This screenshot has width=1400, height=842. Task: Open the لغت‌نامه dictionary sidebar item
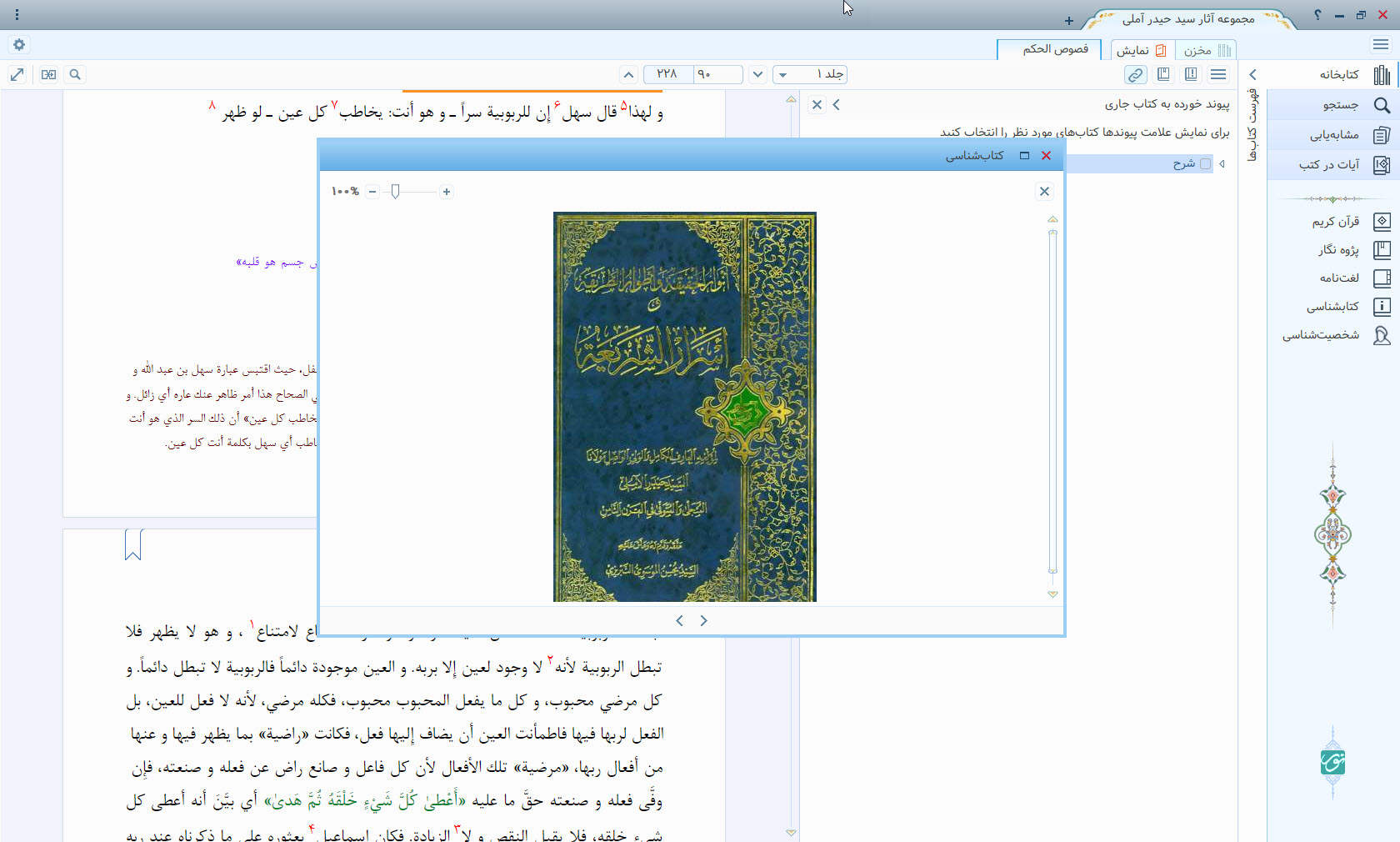tap(1353, 278)
